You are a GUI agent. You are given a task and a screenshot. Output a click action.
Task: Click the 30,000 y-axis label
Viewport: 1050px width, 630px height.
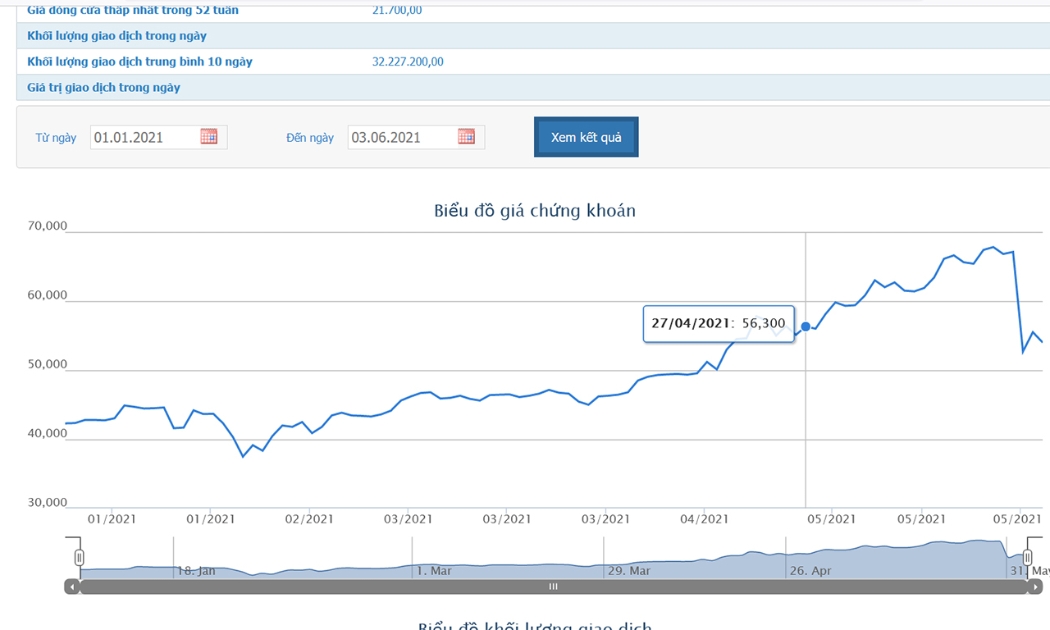pos(47,502)
